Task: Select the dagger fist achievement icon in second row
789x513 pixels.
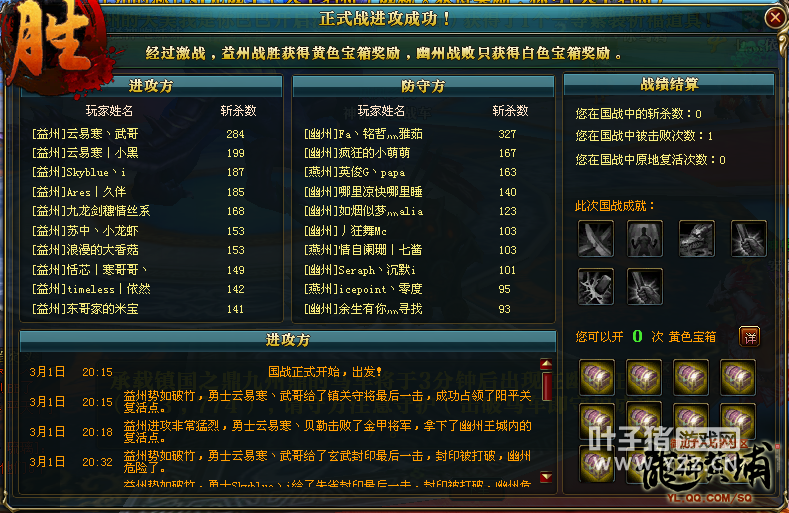Action: (645, 286)
